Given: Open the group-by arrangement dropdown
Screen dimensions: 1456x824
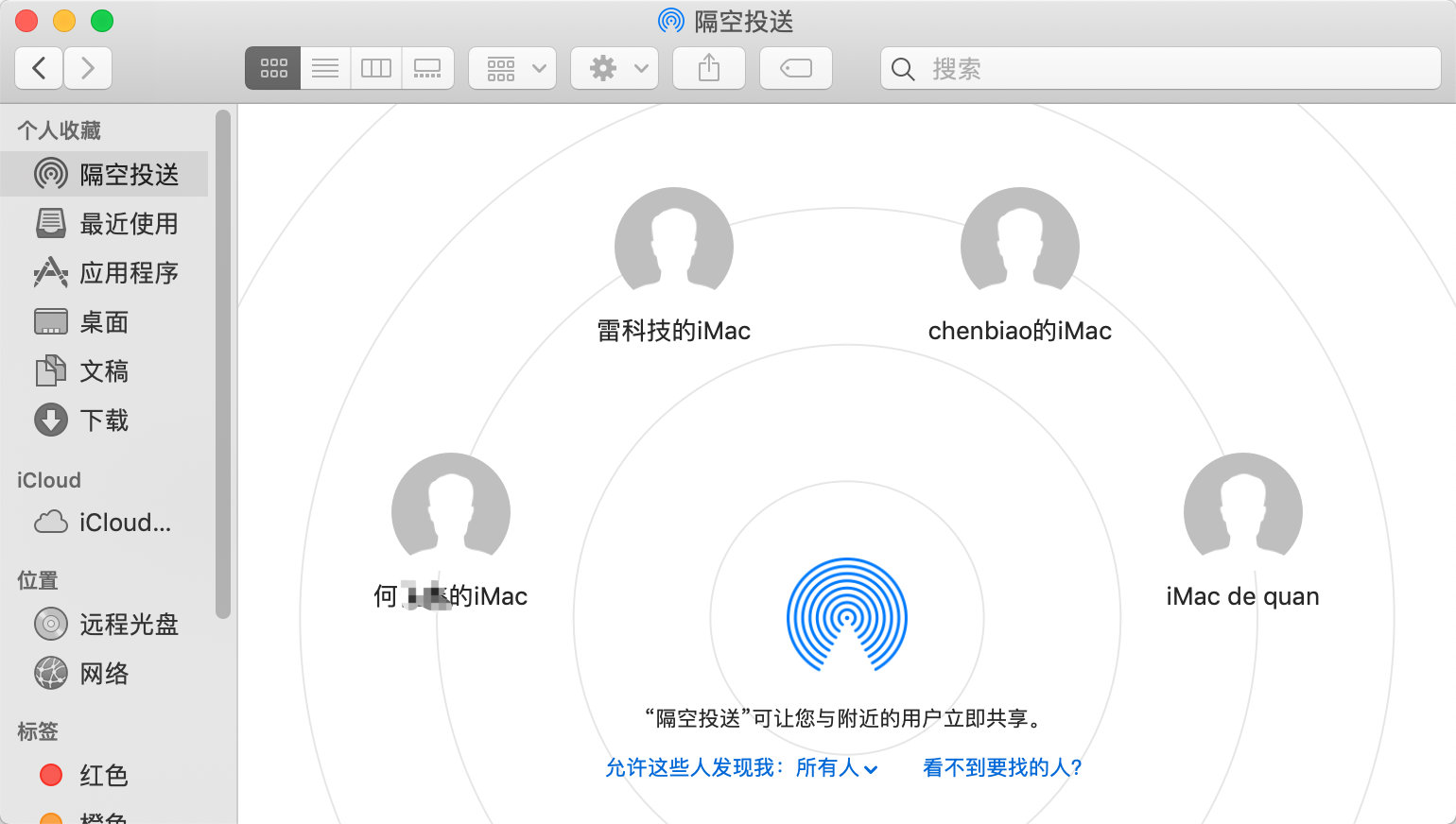Looking at the screenshot, I should coord(512,68).
